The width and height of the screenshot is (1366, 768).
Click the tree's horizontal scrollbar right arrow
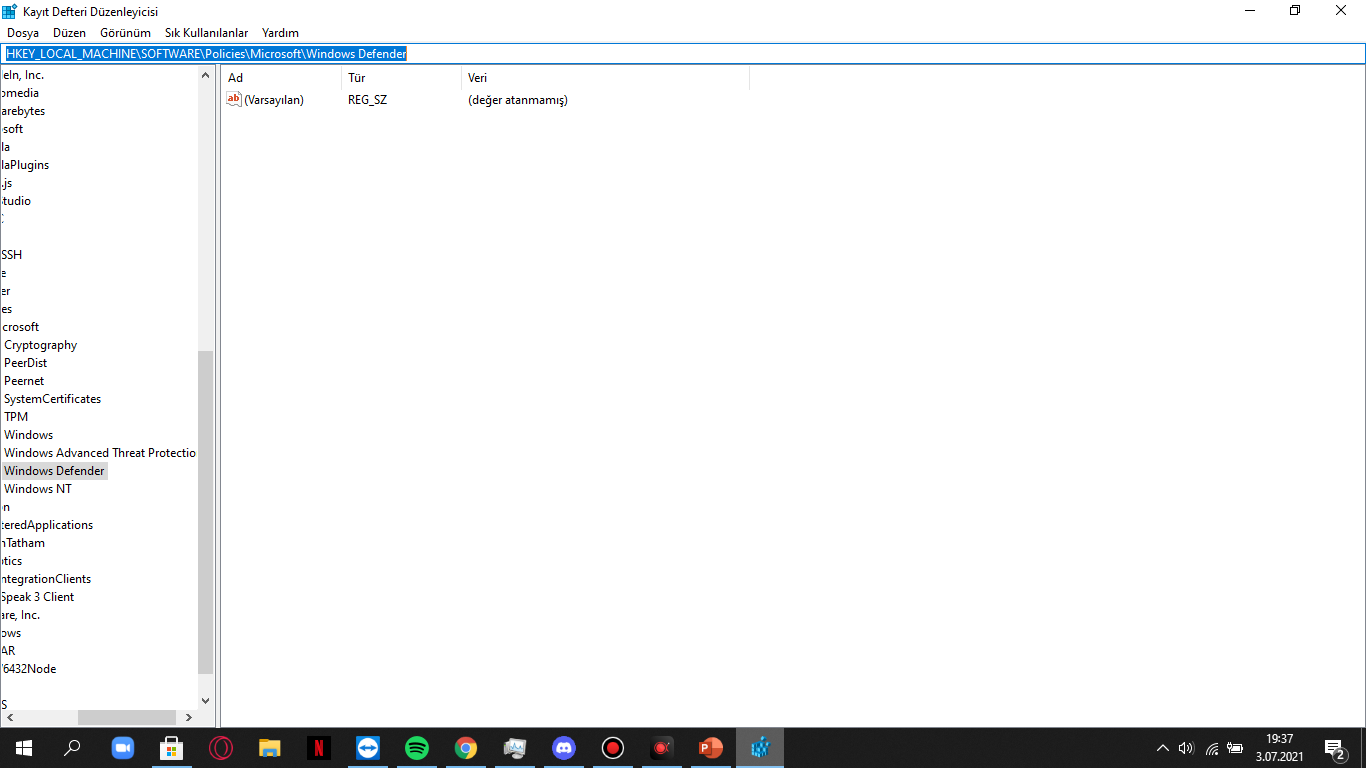point(189,718)
